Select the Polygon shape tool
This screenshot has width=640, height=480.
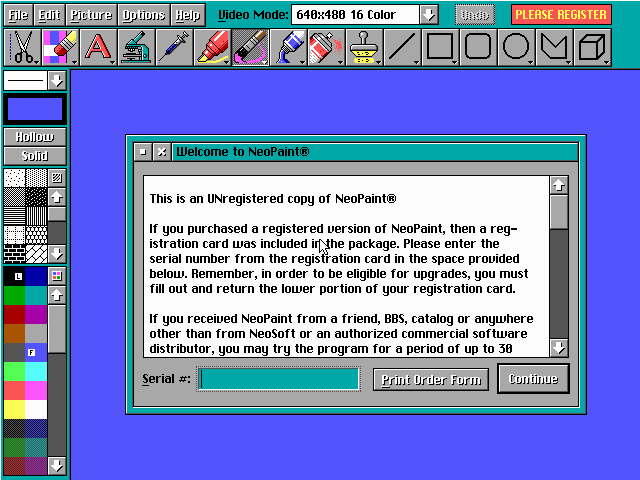[x=554, y=47]
